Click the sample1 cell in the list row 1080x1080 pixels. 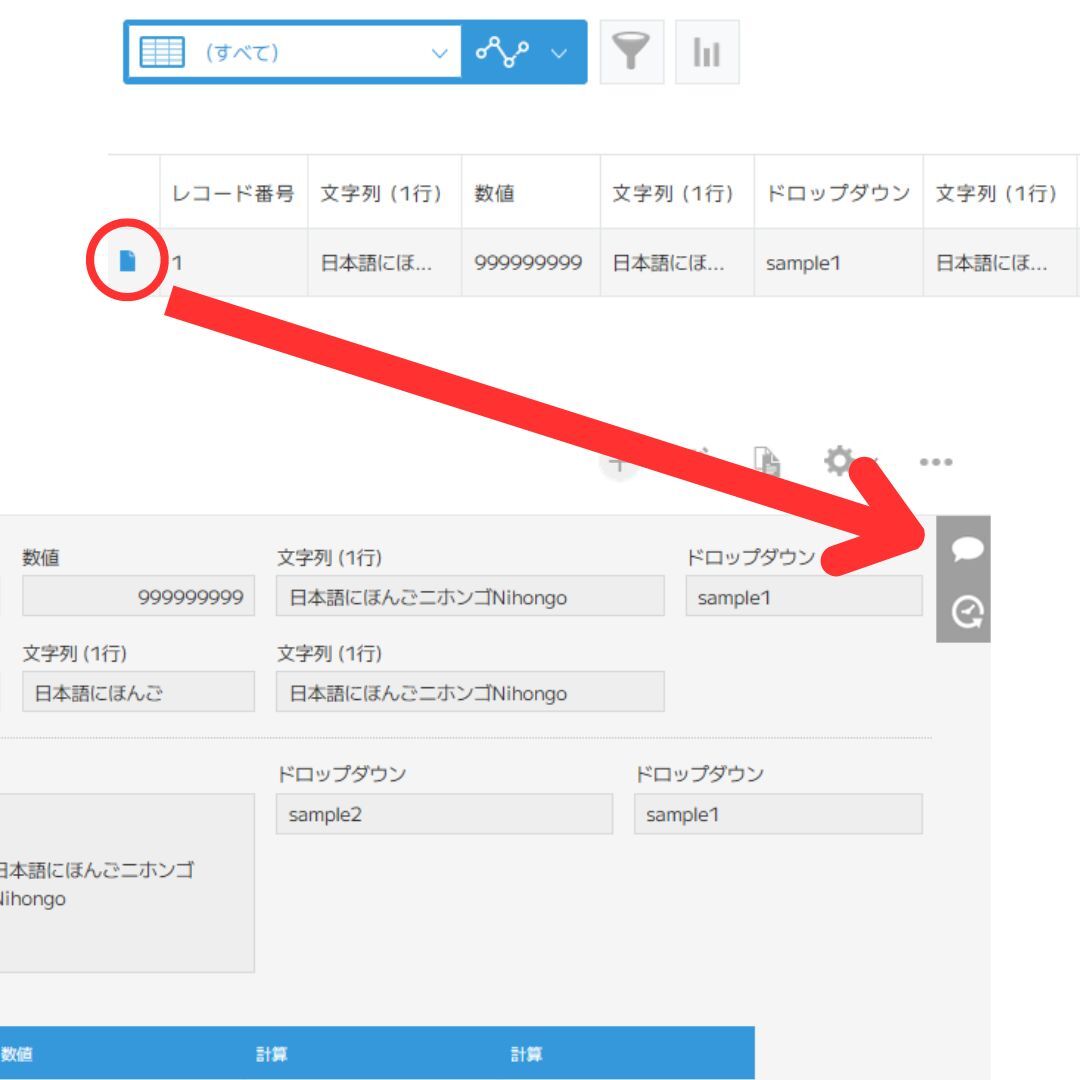(838, 262)
